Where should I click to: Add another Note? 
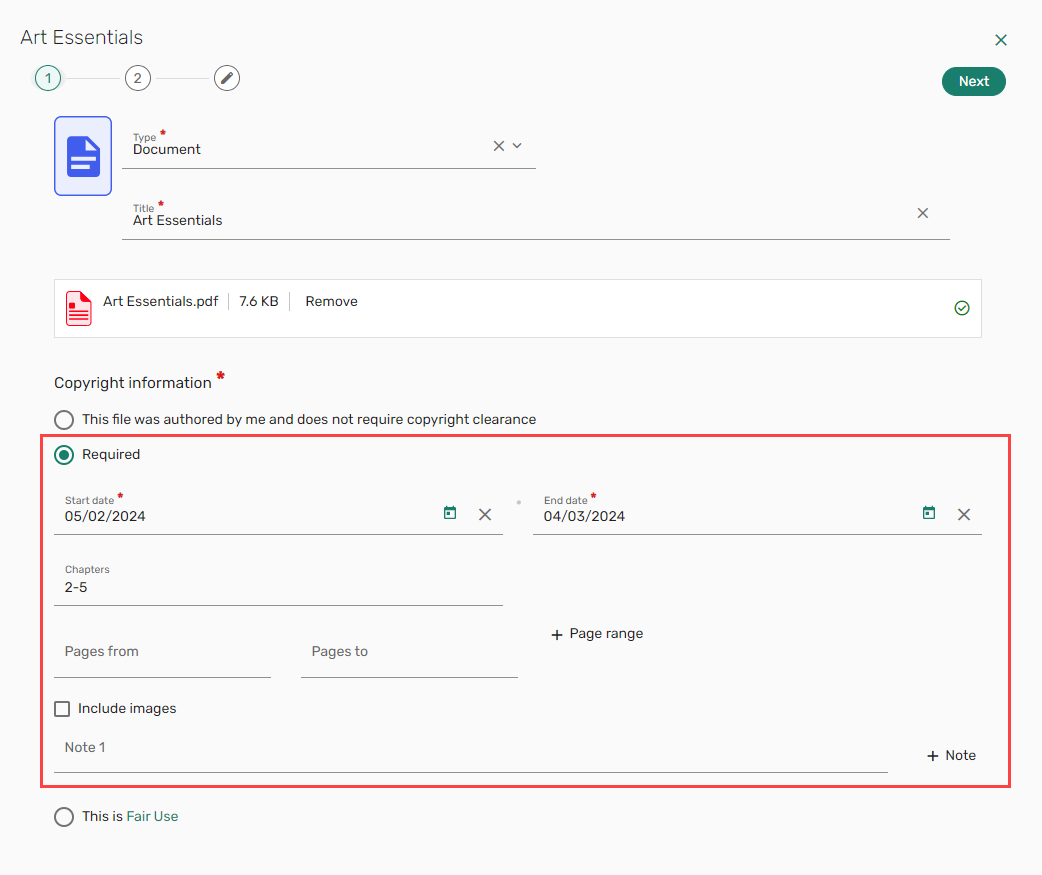click(951, 755)
